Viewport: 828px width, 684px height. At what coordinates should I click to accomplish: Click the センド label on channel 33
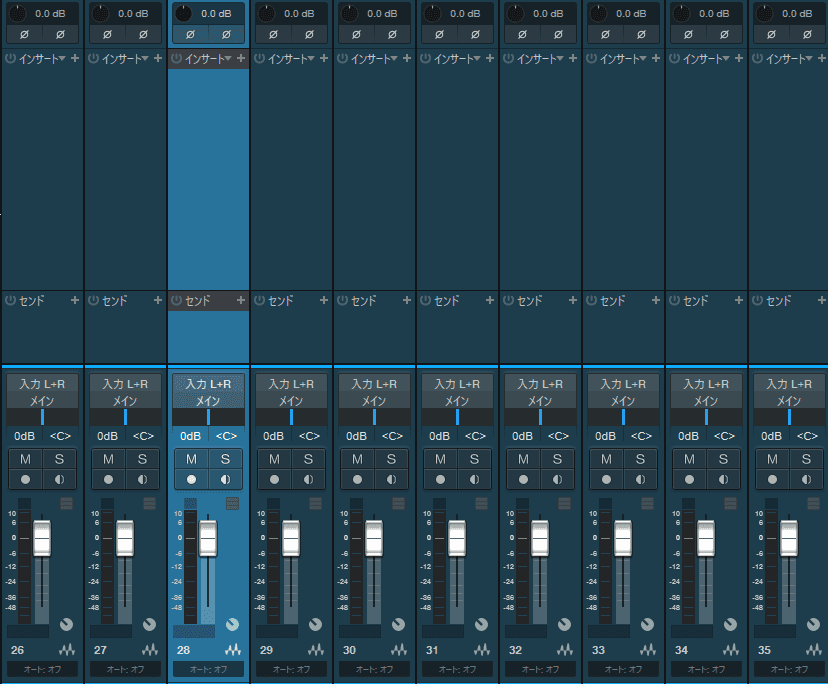coord(613,301)
